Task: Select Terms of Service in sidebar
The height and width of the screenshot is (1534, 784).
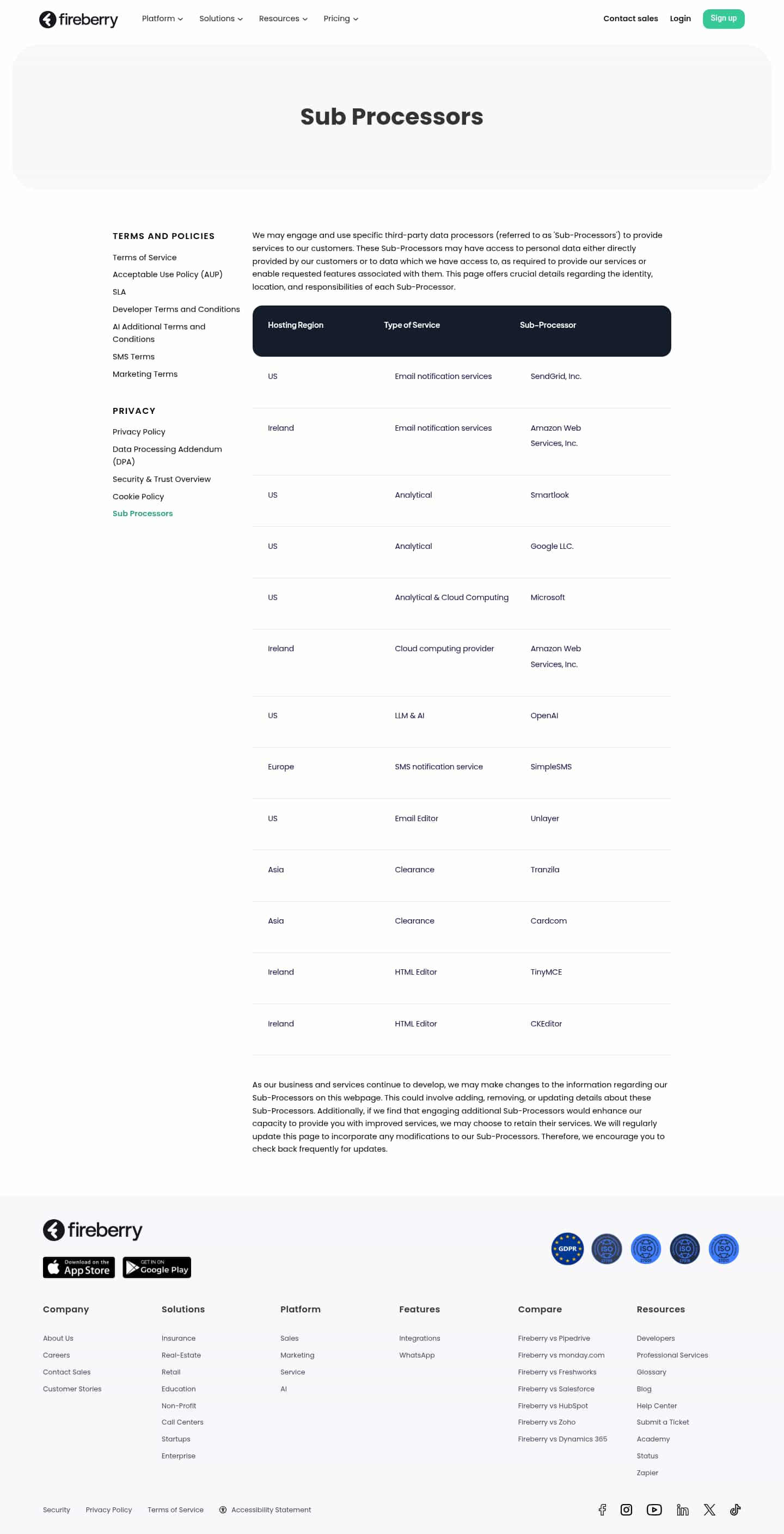Action: 145,257
